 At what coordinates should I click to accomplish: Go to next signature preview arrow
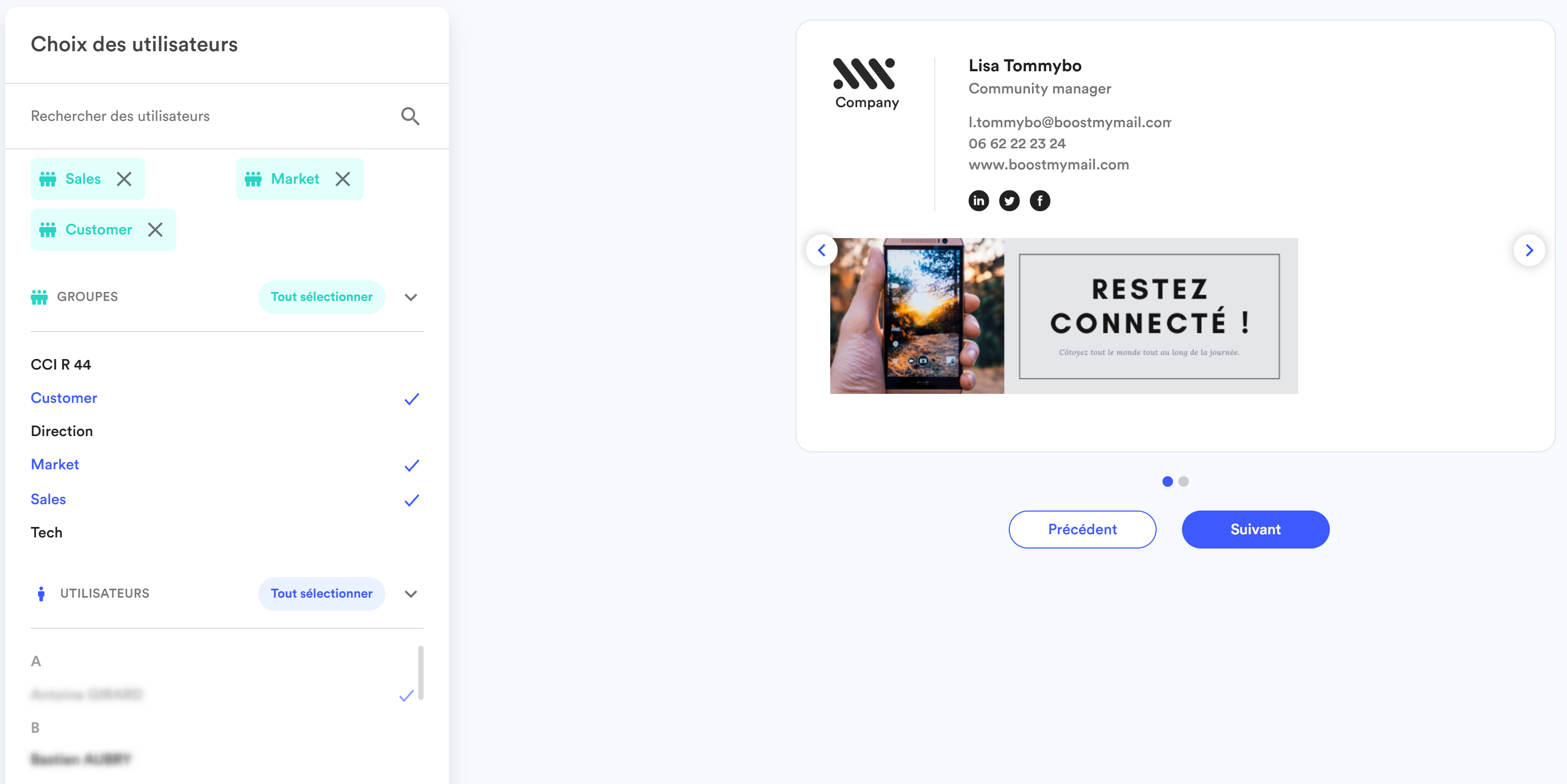click(x=1530, y=250)
